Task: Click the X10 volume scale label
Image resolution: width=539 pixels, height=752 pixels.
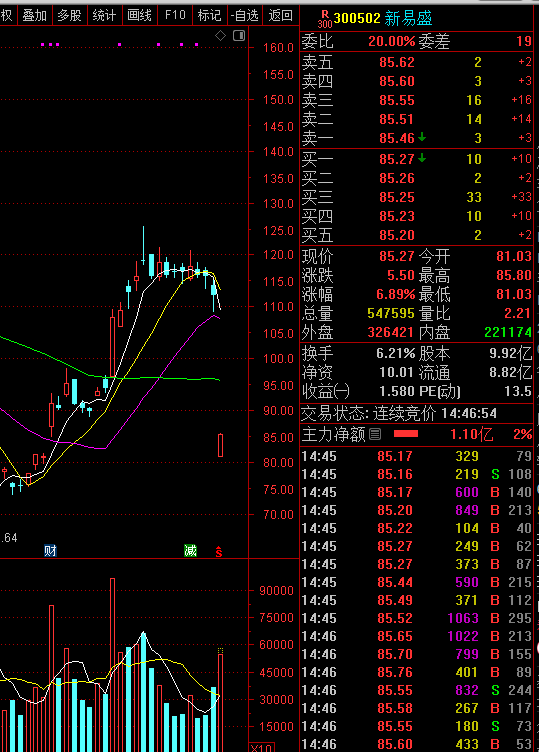Action: coord(262,748)
